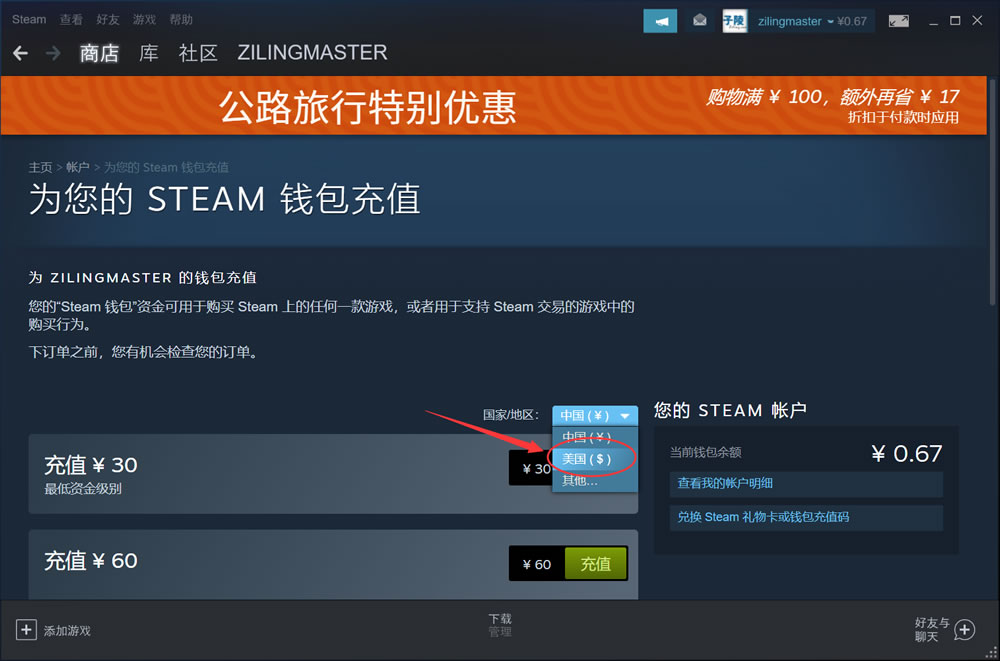Go to the 商店 tab

coord(99,53)
